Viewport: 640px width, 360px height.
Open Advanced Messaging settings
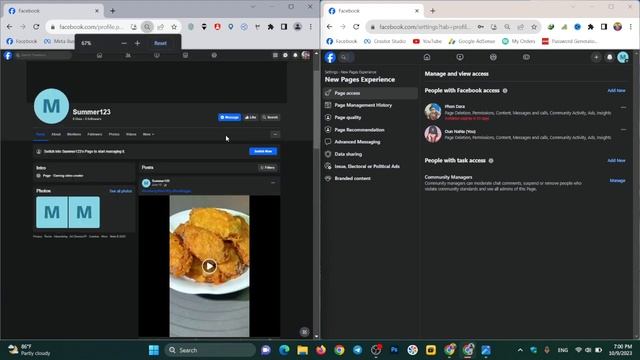point(371,142)
